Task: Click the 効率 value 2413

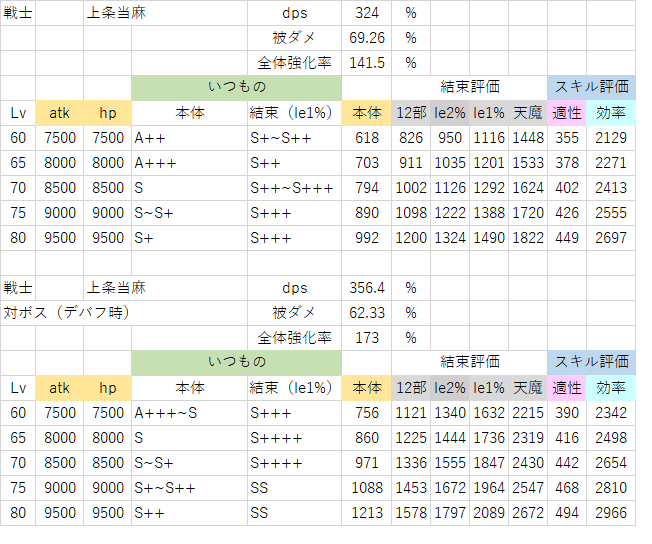Action: pos(611,188)
